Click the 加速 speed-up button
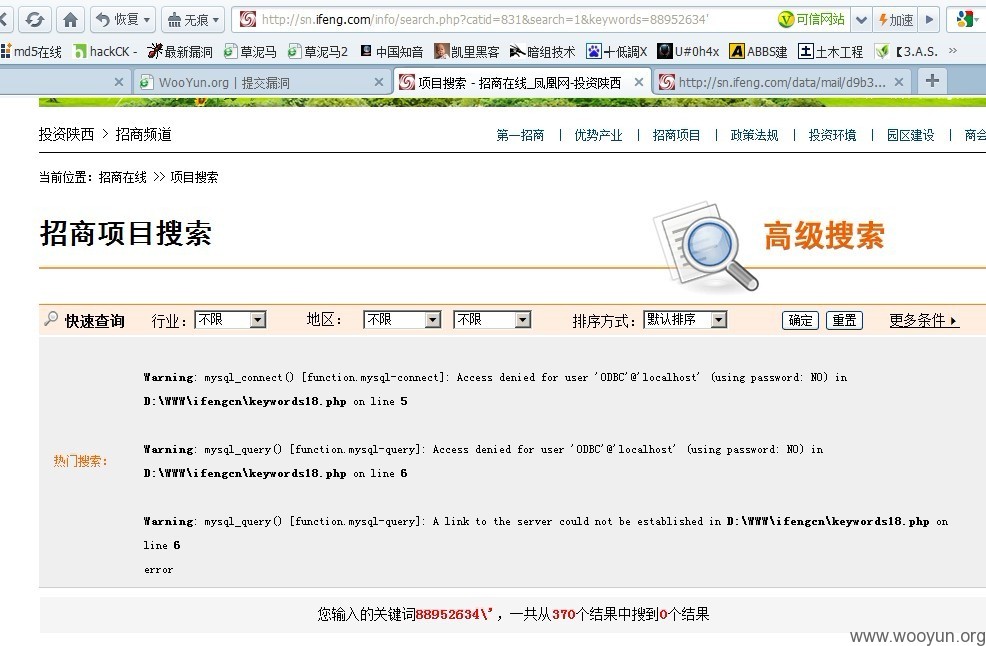 tap(895, 19)
